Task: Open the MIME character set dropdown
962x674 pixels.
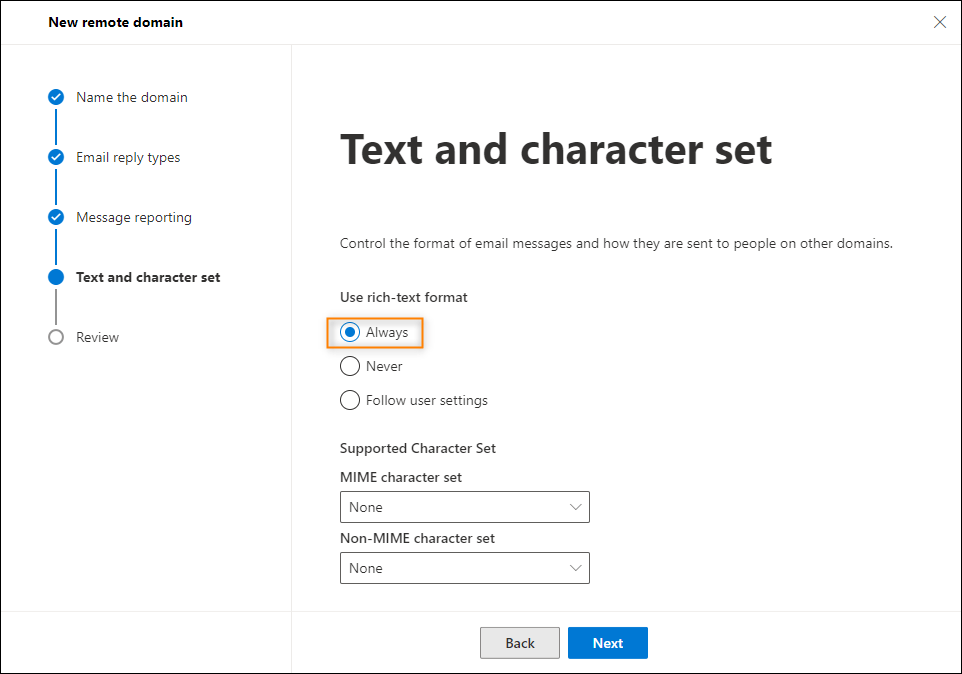Action: coord(464,507)
